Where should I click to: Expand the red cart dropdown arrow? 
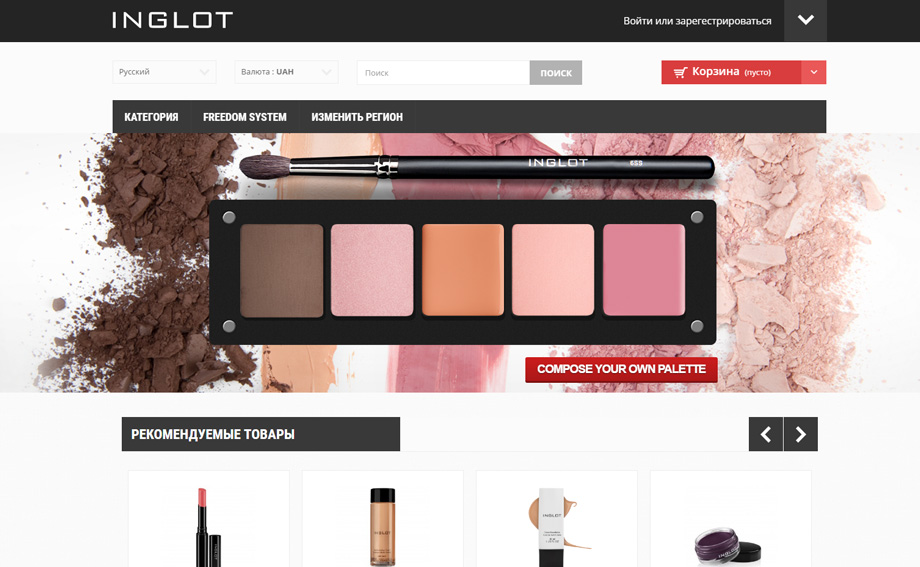pos(814,72)
